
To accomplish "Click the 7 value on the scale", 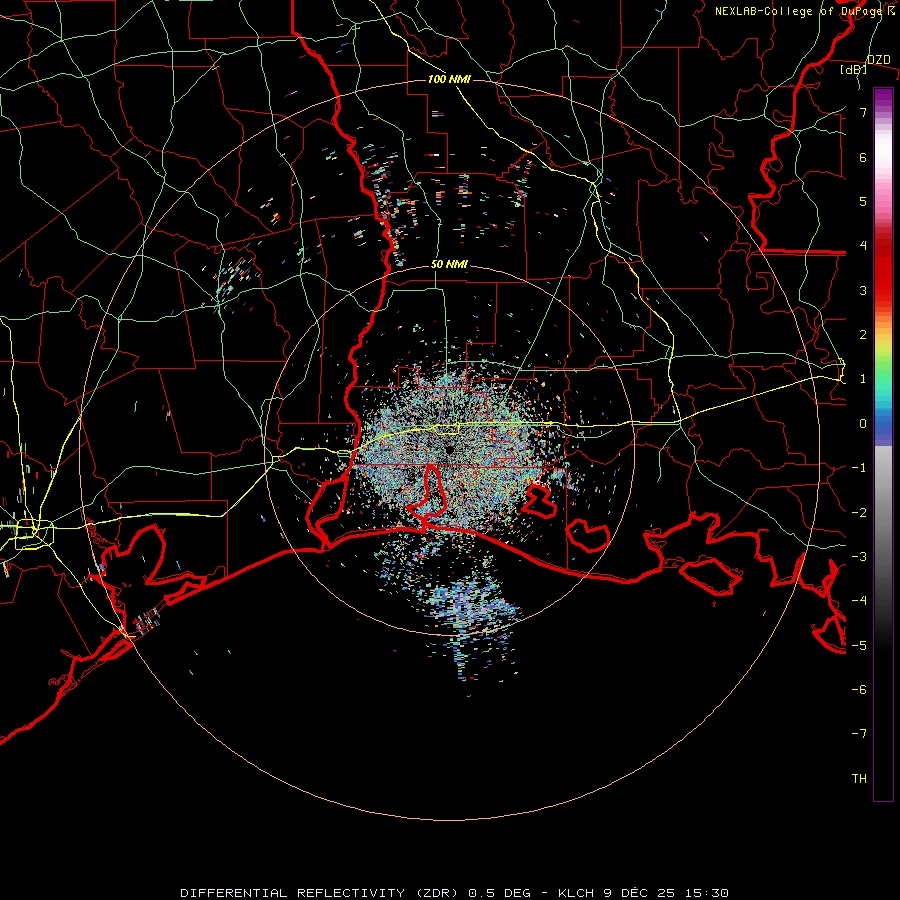I will (x=863, y=112).
